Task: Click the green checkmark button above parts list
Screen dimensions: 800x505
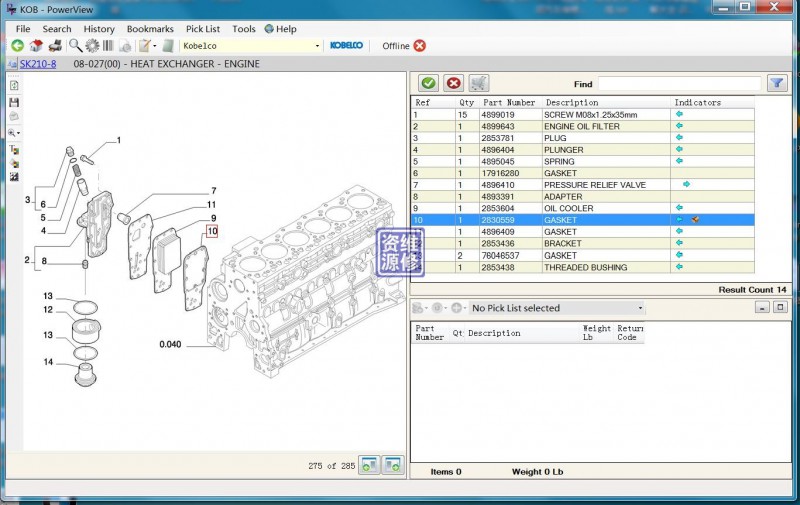Action: coord(429,83)
